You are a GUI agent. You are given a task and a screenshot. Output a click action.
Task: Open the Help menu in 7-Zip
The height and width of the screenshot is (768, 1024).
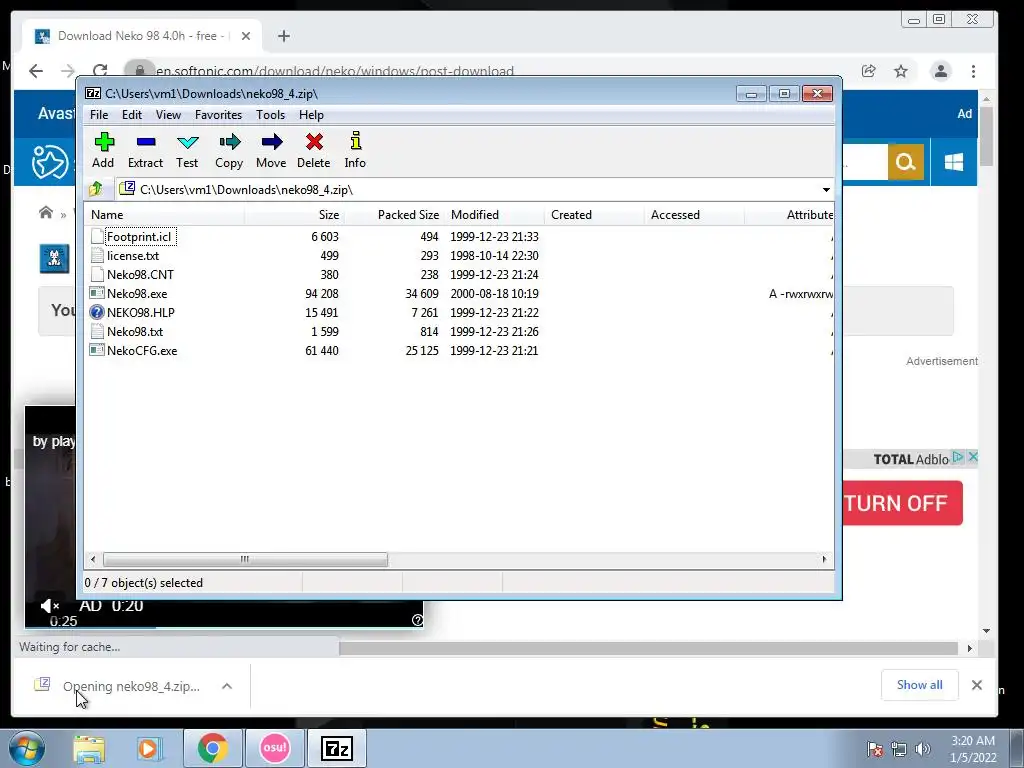pos(311,115)
